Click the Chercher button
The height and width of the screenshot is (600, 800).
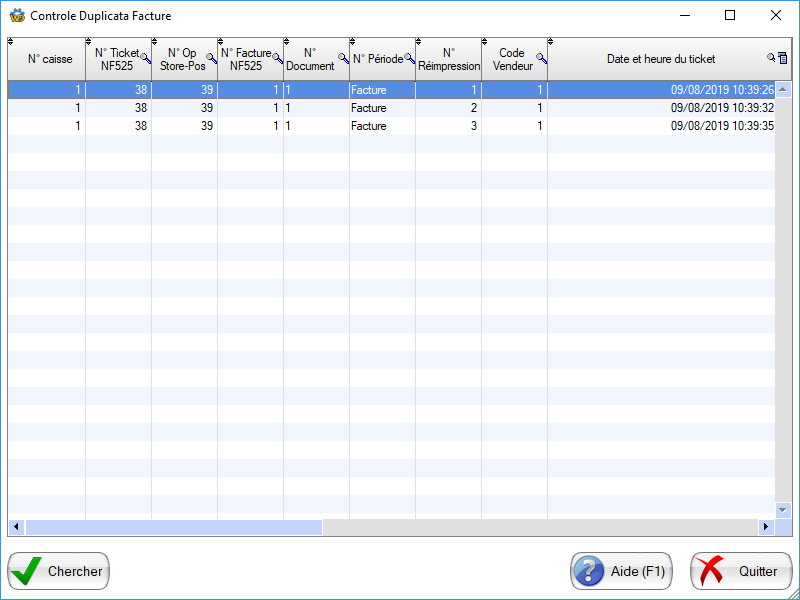[59, 571]
